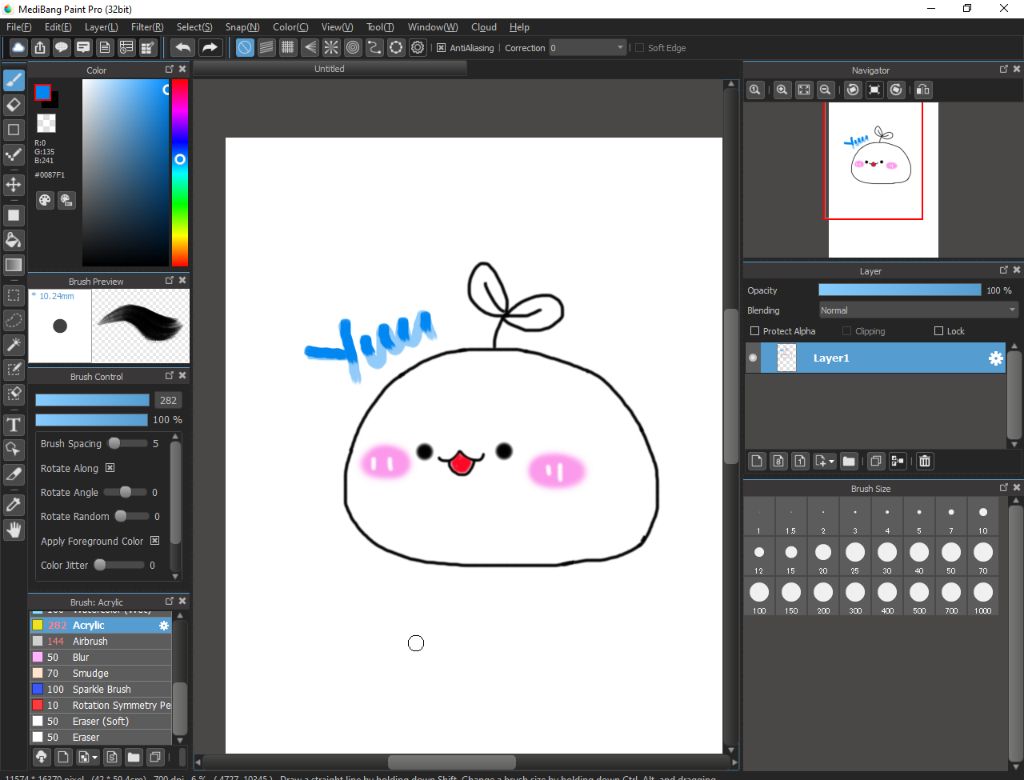Select the Hand pan tool
The width and height of the screenshot is (1024, 780).
tap(14, 529)
